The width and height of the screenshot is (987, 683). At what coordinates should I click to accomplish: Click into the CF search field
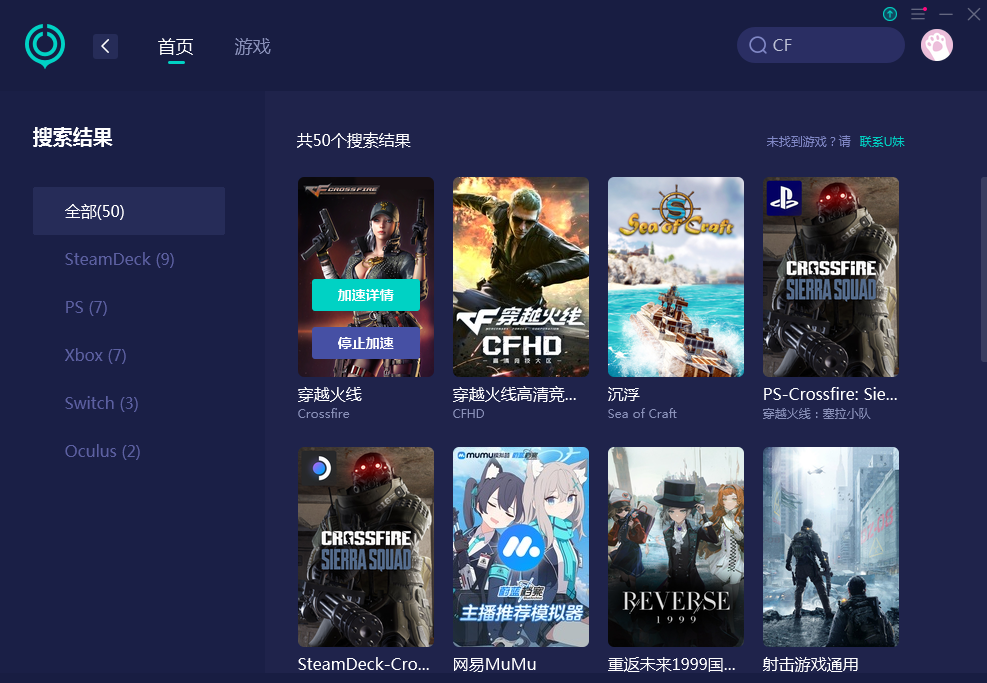click(821, 45)
